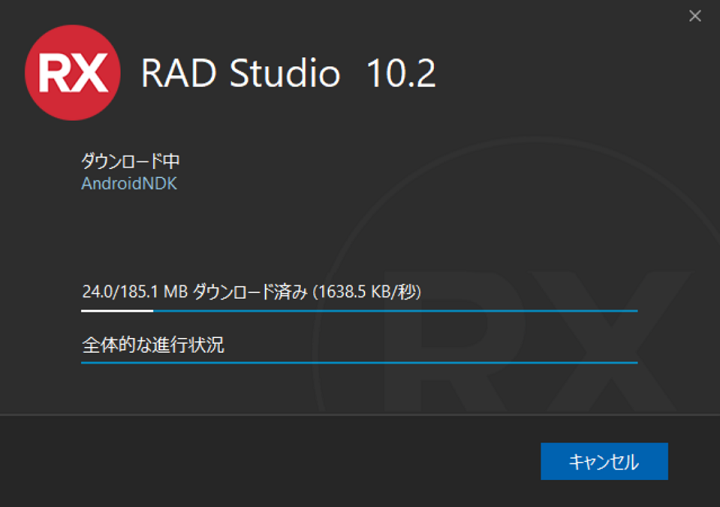Click the 24.0/185.1 MB download status text
Viewport: 720px width, 507px height.
[251, 292]
